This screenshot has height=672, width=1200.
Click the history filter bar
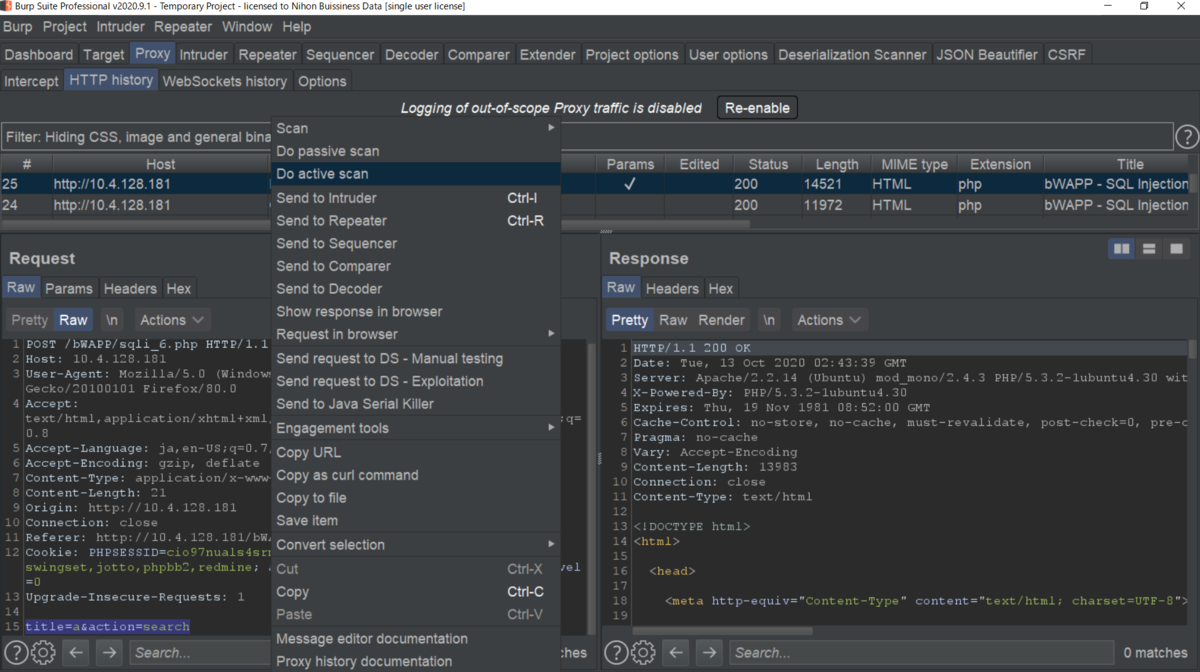pos(586,137)
